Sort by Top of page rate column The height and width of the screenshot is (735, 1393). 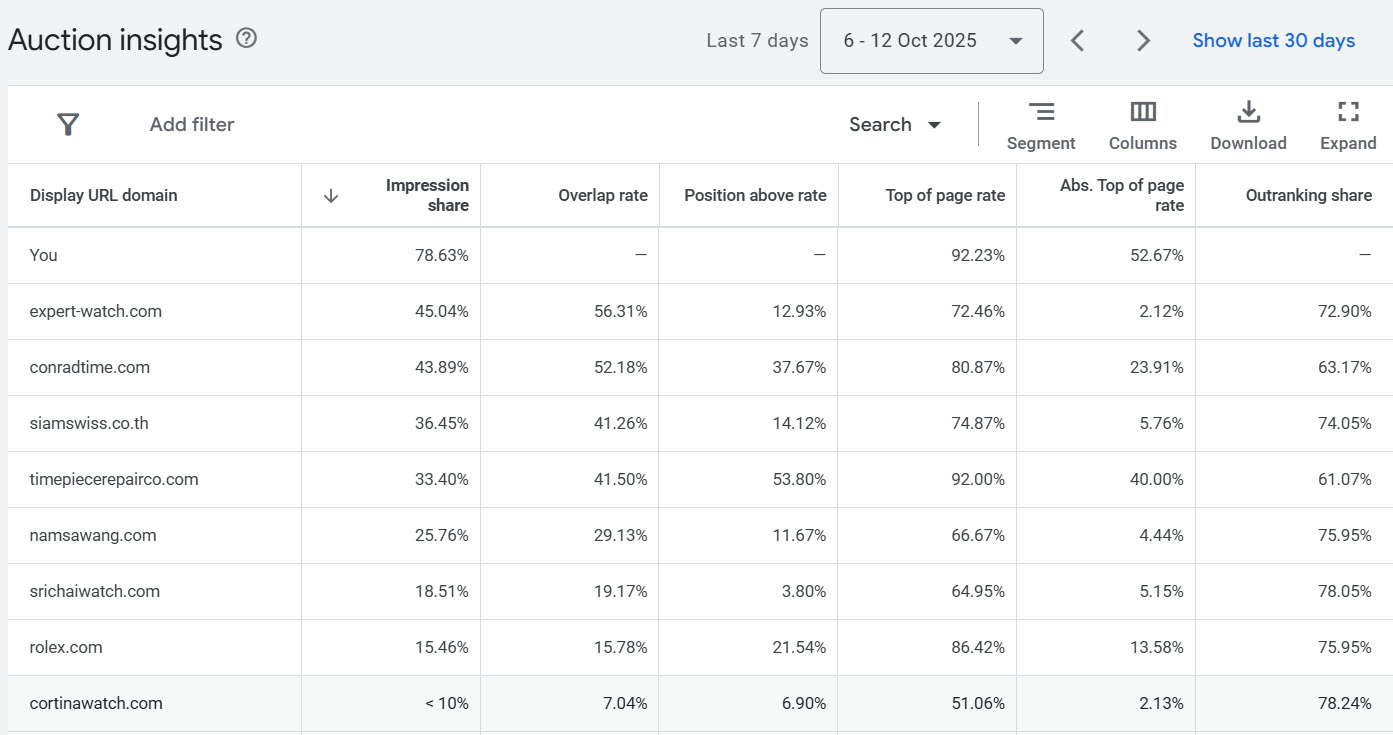tap(944, 196)
